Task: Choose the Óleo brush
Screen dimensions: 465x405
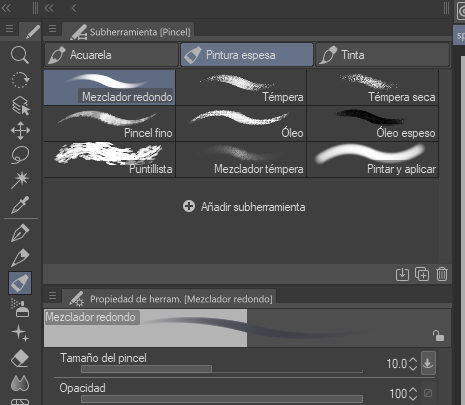Action: pyautogui.click(x=241, y=123)
